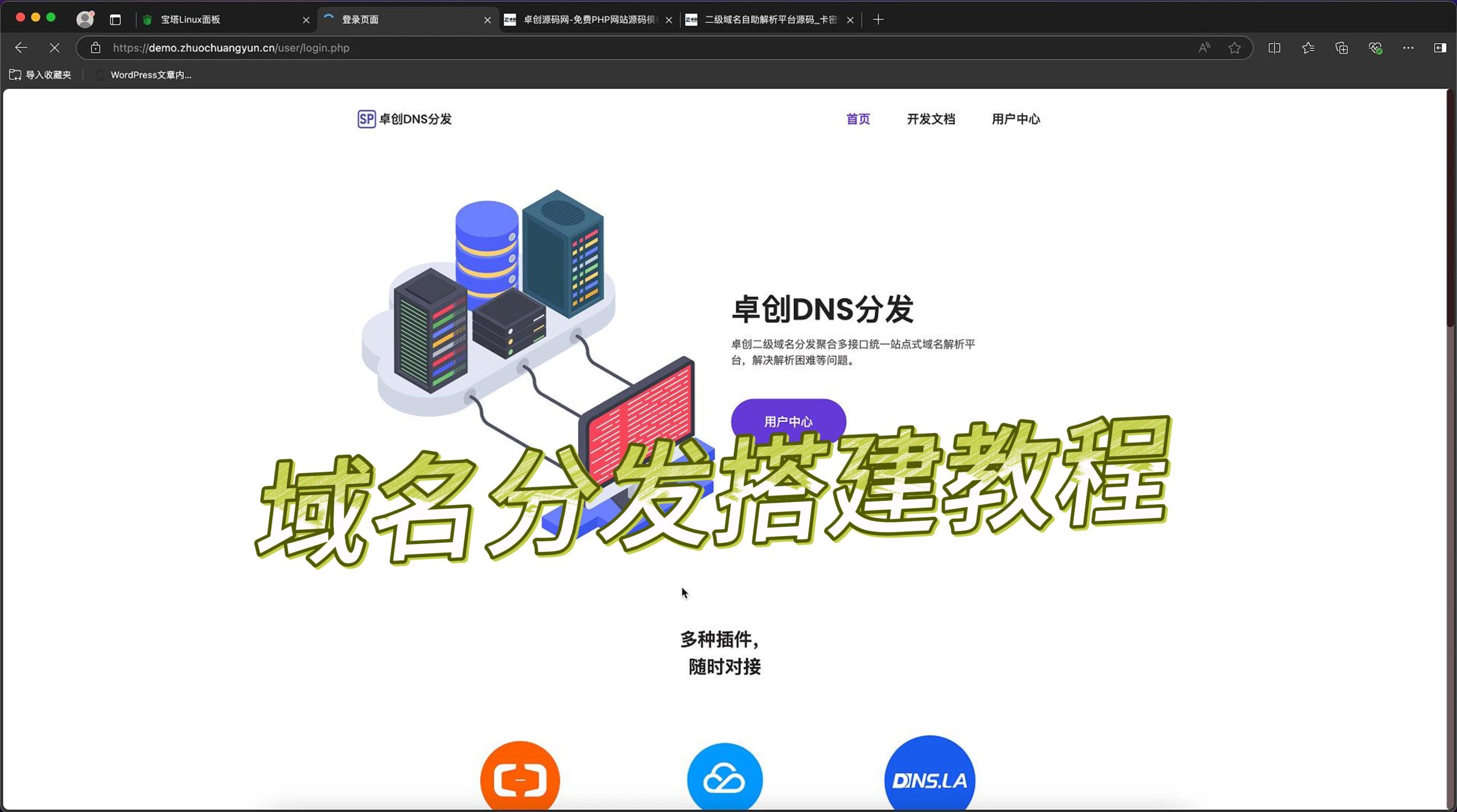This screenshot has width=1457, height=812.
Task: Open the browser profile avatar
Action: (85, 19)
